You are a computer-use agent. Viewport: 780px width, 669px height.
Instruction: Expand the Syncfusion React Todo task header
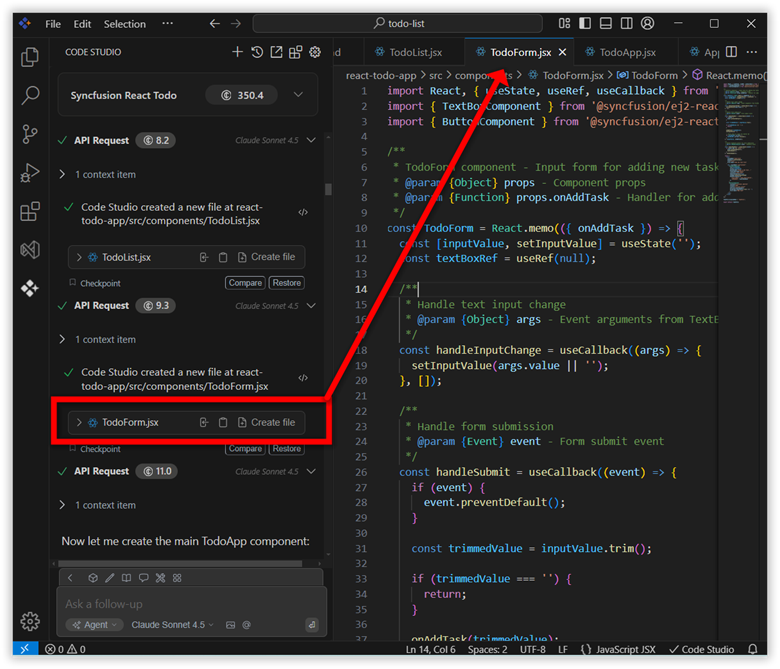(298, 95)
